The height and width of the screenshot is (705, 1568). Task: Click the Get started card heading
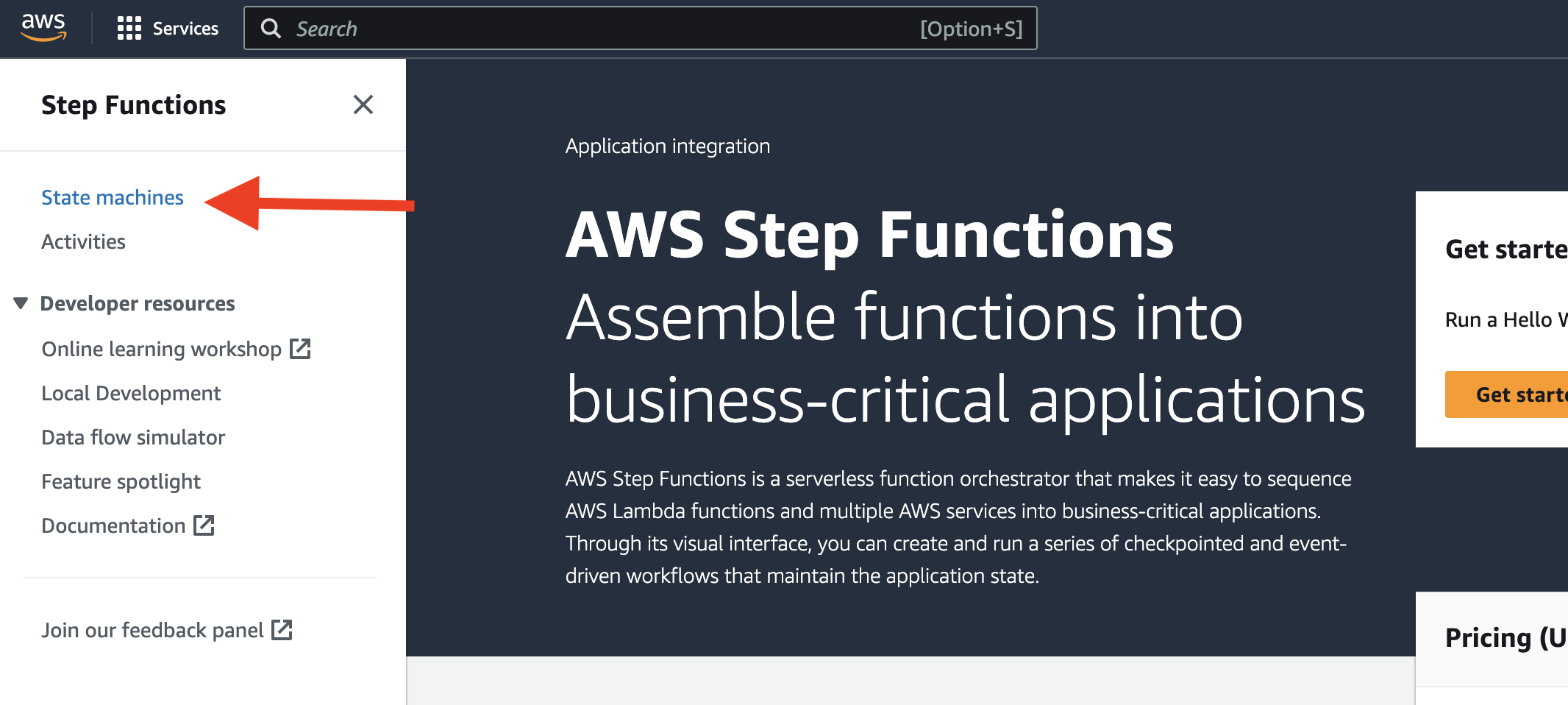click(x=1505, y=249)
